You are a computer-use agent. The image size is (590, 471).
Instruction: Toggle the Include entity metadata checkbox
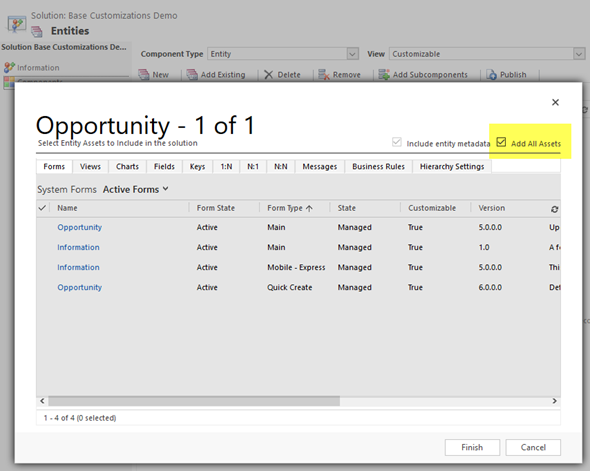pos(397,142)
